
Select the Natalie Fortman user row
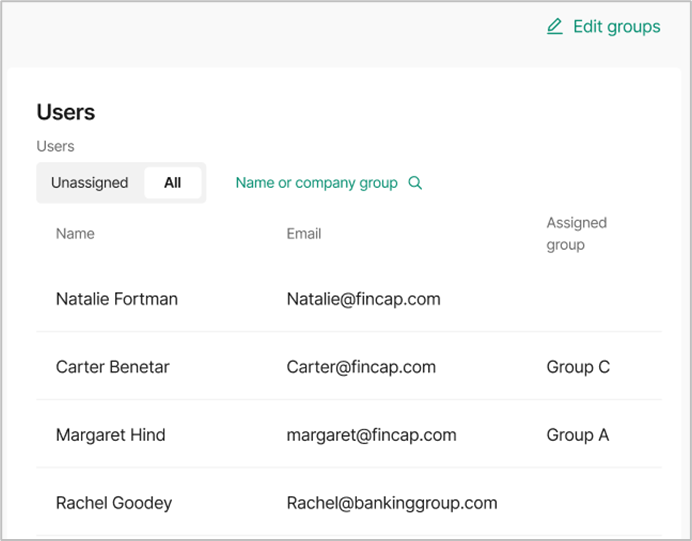(x=117, y=299)
